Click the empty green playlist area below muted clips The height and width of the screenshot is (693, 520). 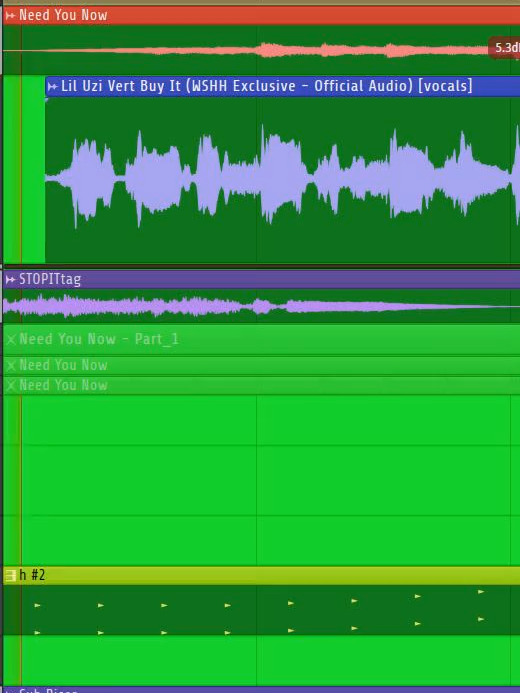click(x=261, y=480)
